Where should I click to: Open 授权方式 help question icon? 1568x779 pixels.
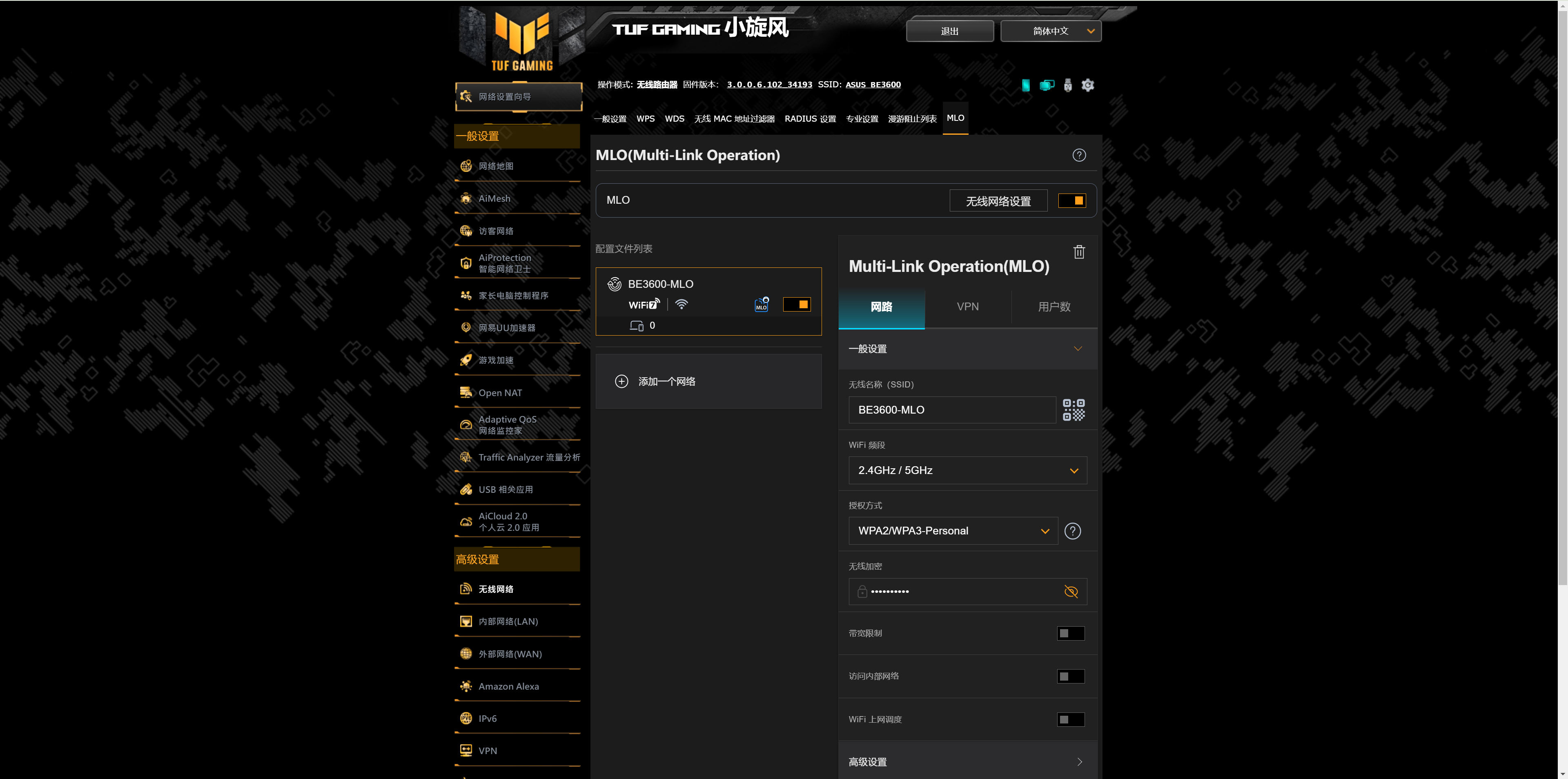point(1073,531)
